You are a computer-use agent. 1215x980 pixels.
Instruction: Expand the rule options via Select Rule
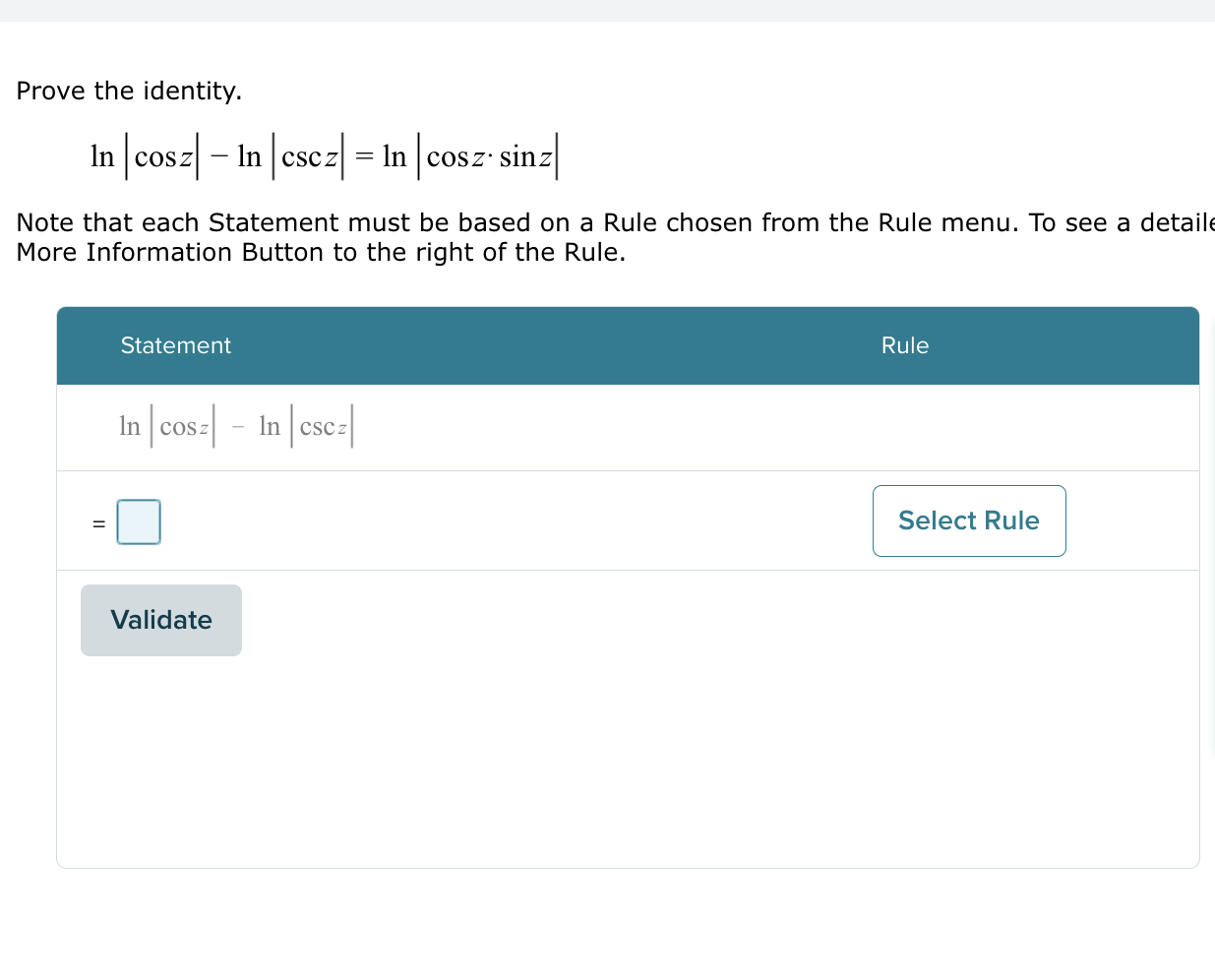968,521
